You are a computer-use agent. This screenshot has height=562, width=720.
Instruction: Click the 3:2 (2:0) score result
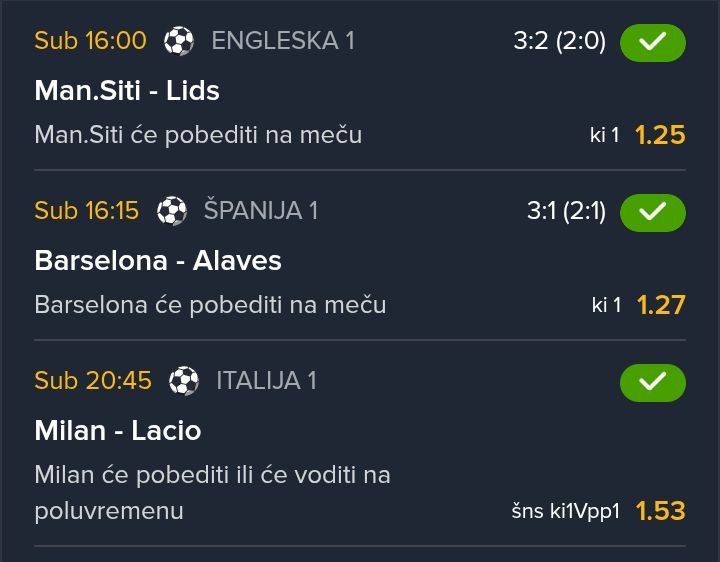pyautogui.click(x=559, y=41)
